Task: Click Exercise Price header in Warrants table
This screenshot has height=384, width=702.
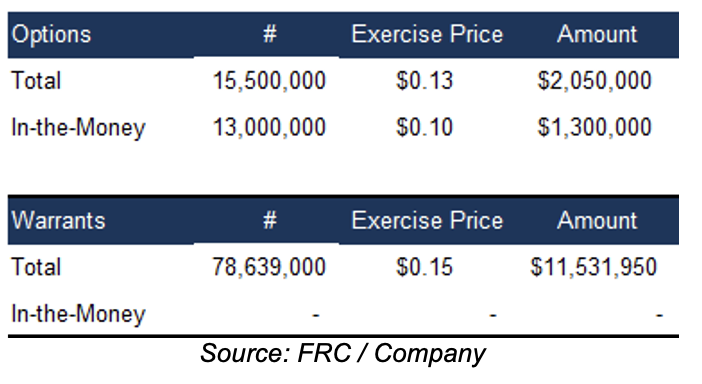Action: [427, 221]
